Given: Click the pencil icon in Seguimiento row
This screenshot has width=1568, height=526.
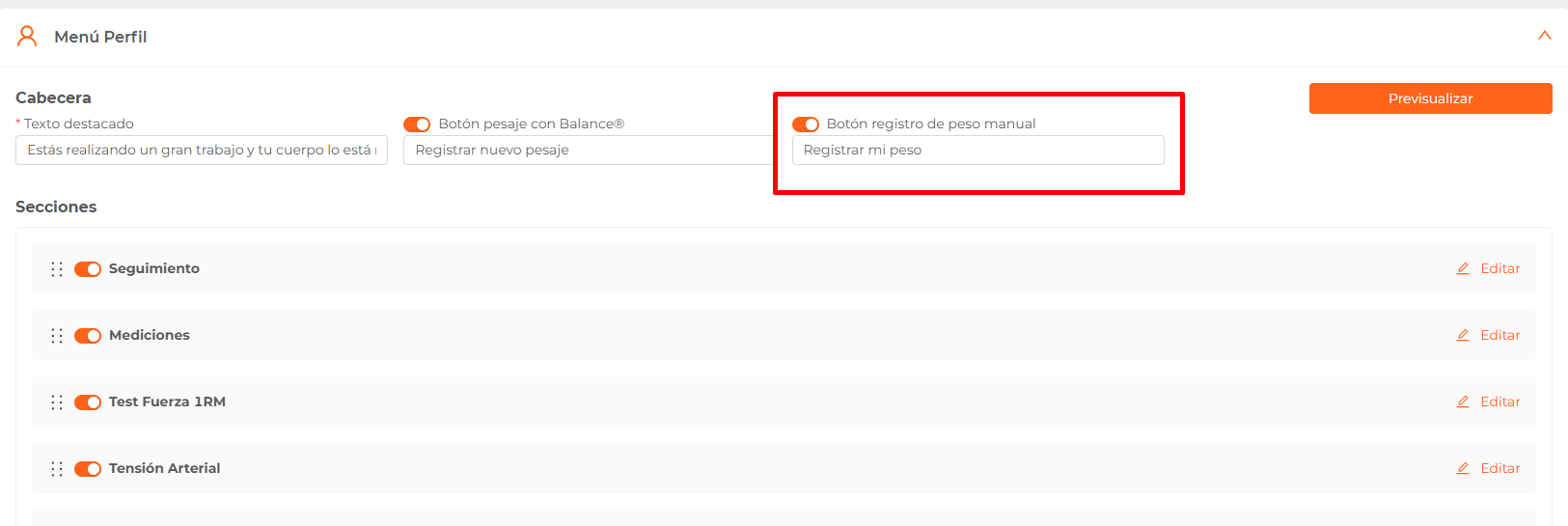Looking at the screenshot, I should (x=1463, y=268).
